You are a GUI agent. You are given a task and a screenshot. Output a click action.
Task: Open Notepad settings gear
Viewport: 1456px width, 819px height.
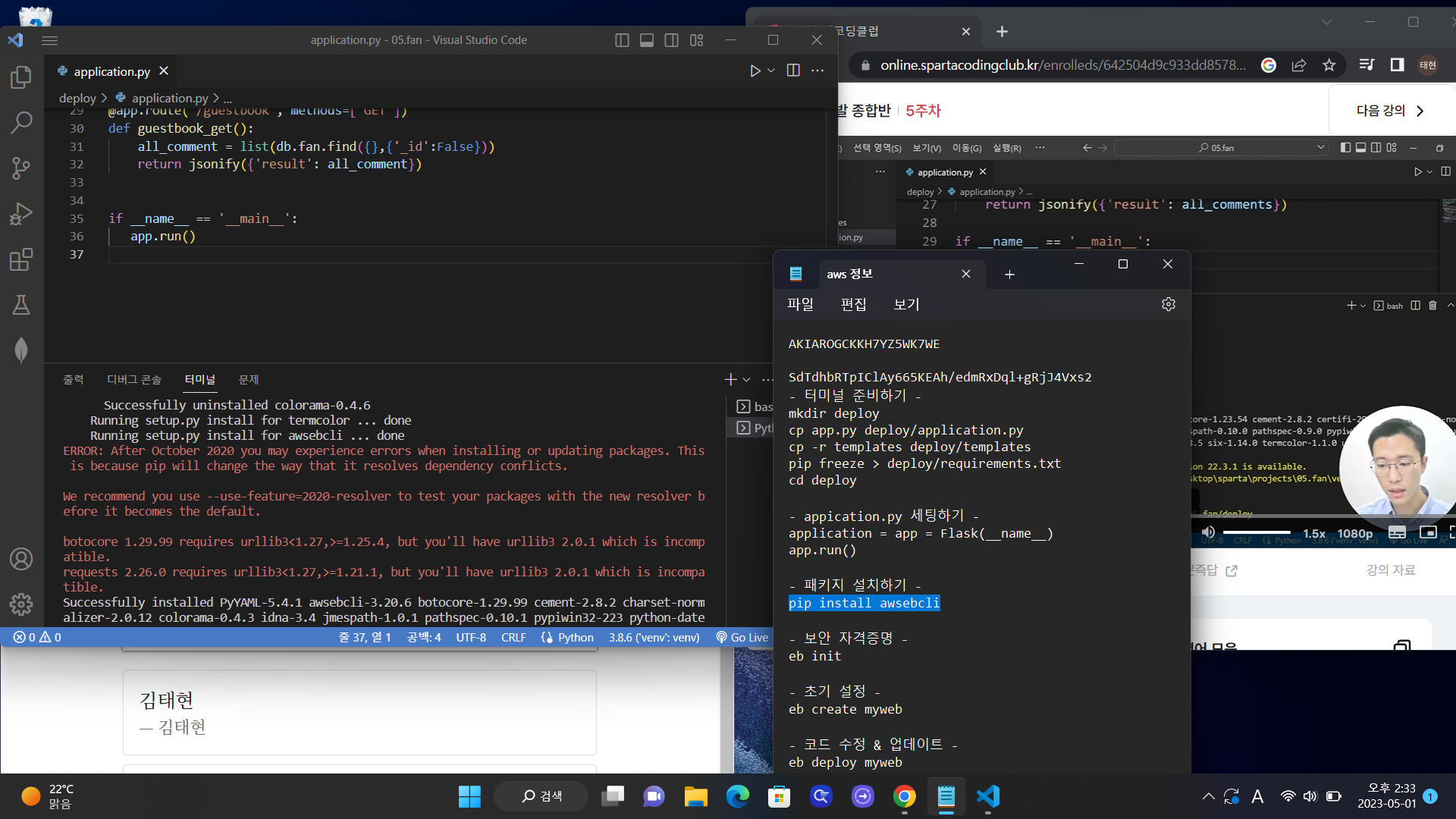[1169, 304]
